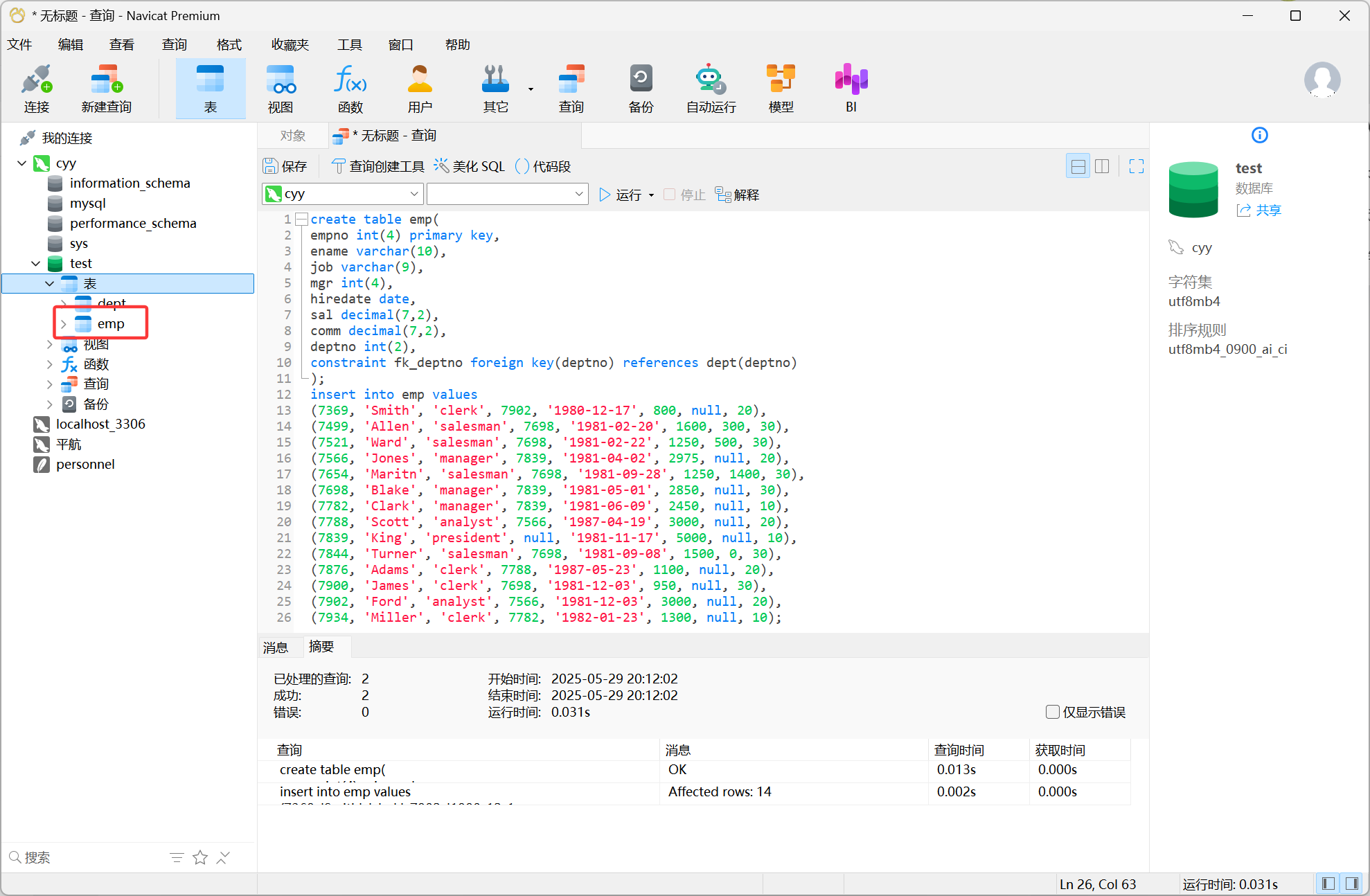Expand the emp table tree node
Screen dimensions: 1370x896
pyautogui.click(x=64, y=324)
